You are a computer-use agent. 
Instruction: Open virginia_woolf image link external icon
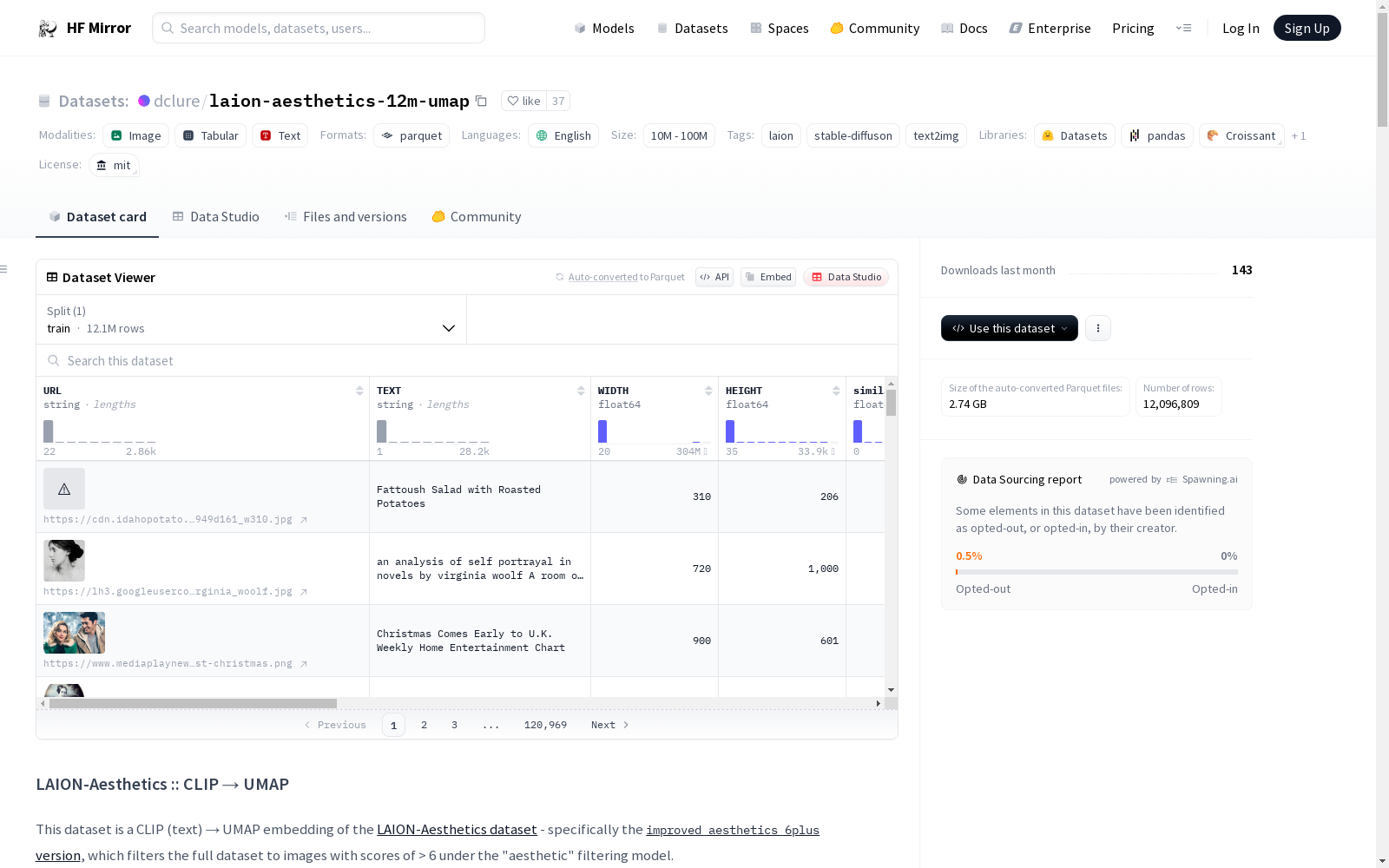tap(304, 592)
